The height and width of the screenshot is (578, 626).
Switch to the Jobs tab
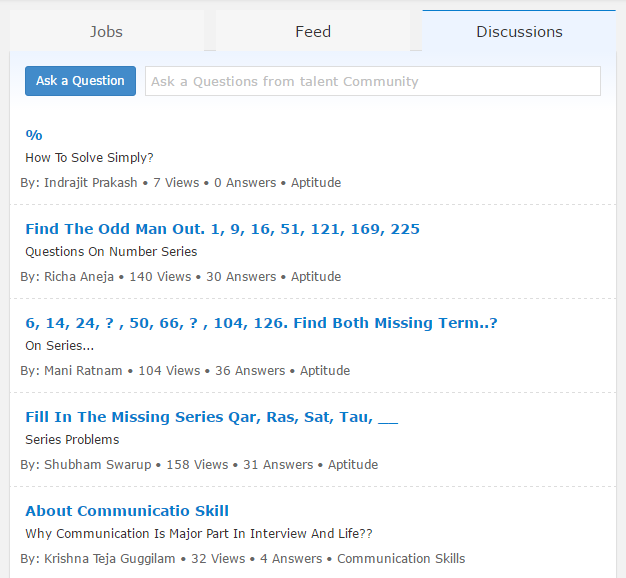click(107, 31)
